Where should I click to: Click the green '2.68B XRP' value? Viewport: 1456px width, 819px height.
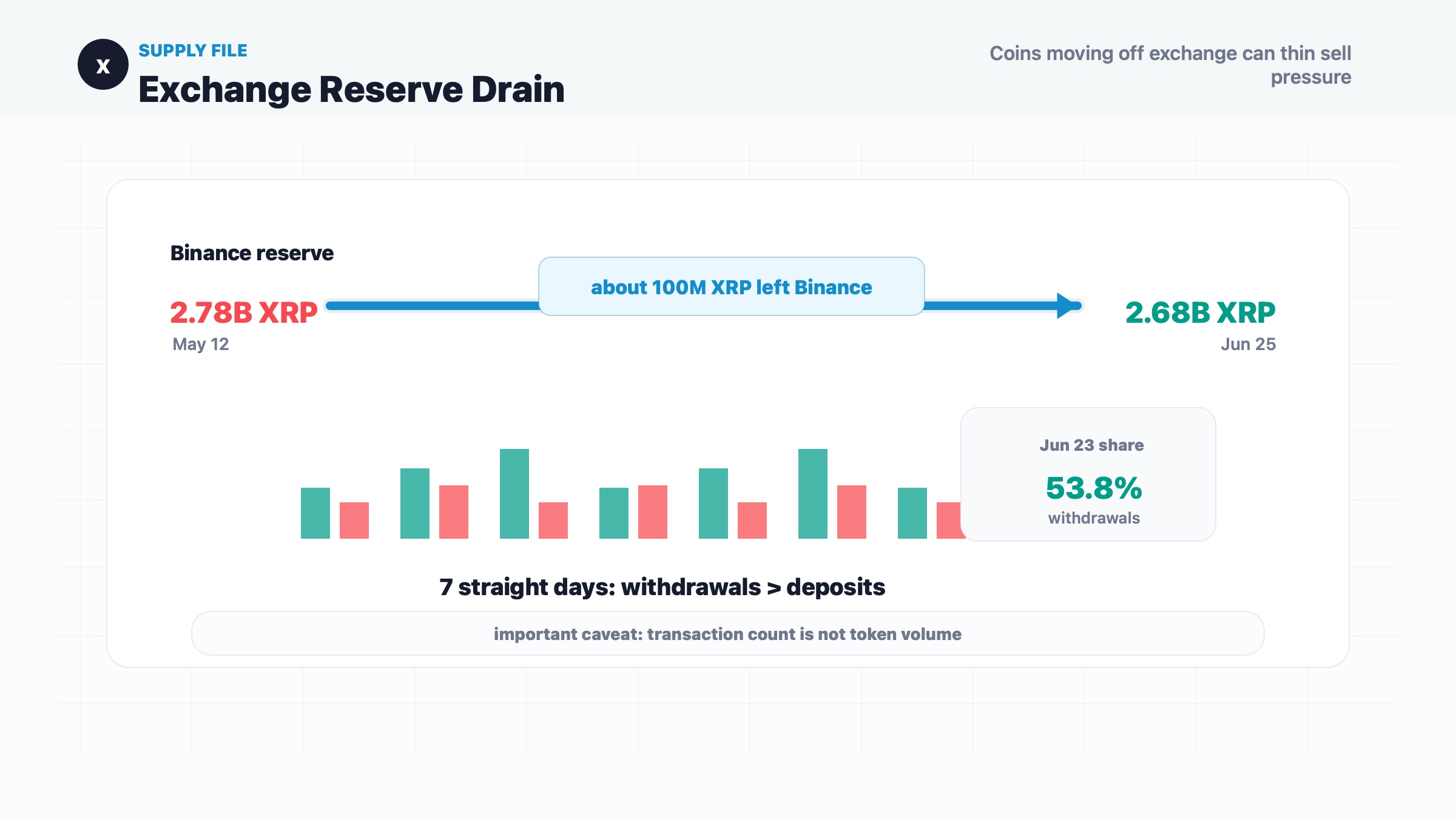click(x=1201, y=313)
